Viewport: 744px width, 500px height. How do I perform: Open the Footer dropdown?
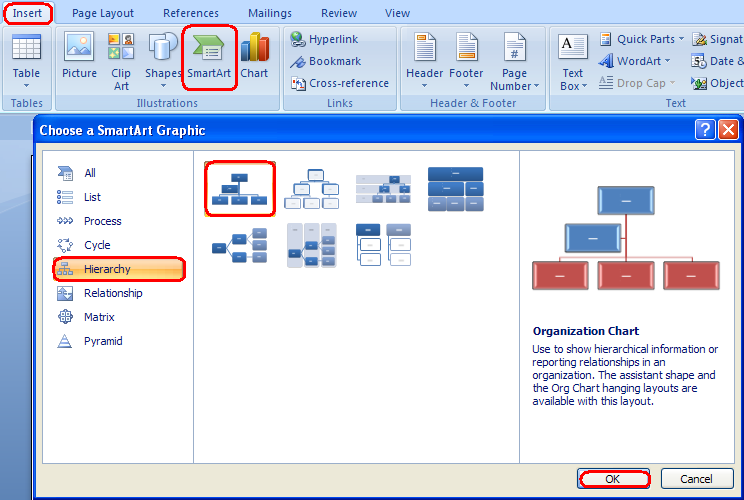point(466,61)
